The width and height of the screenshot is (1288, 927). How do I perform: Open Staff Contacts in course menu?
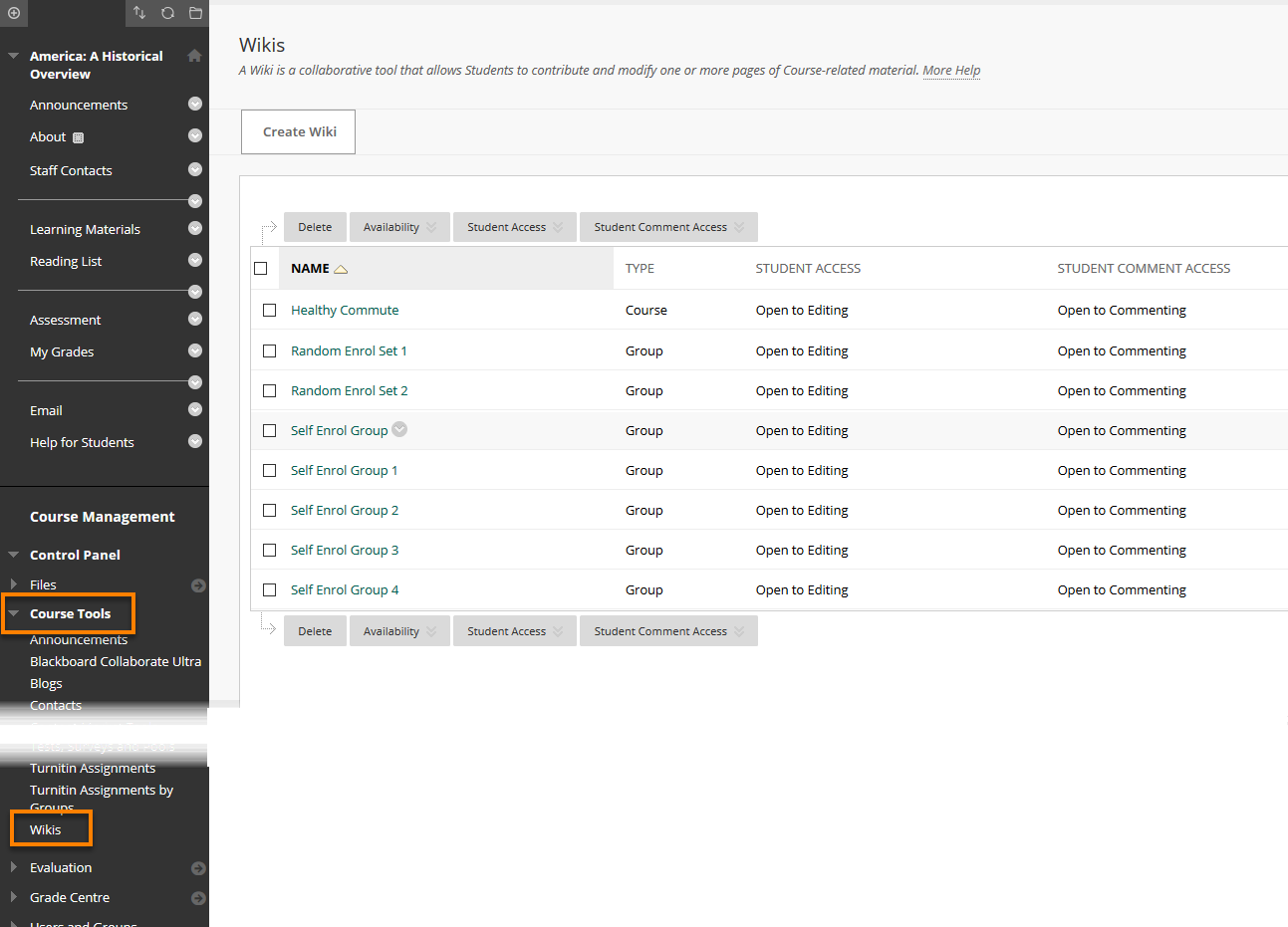71,170
